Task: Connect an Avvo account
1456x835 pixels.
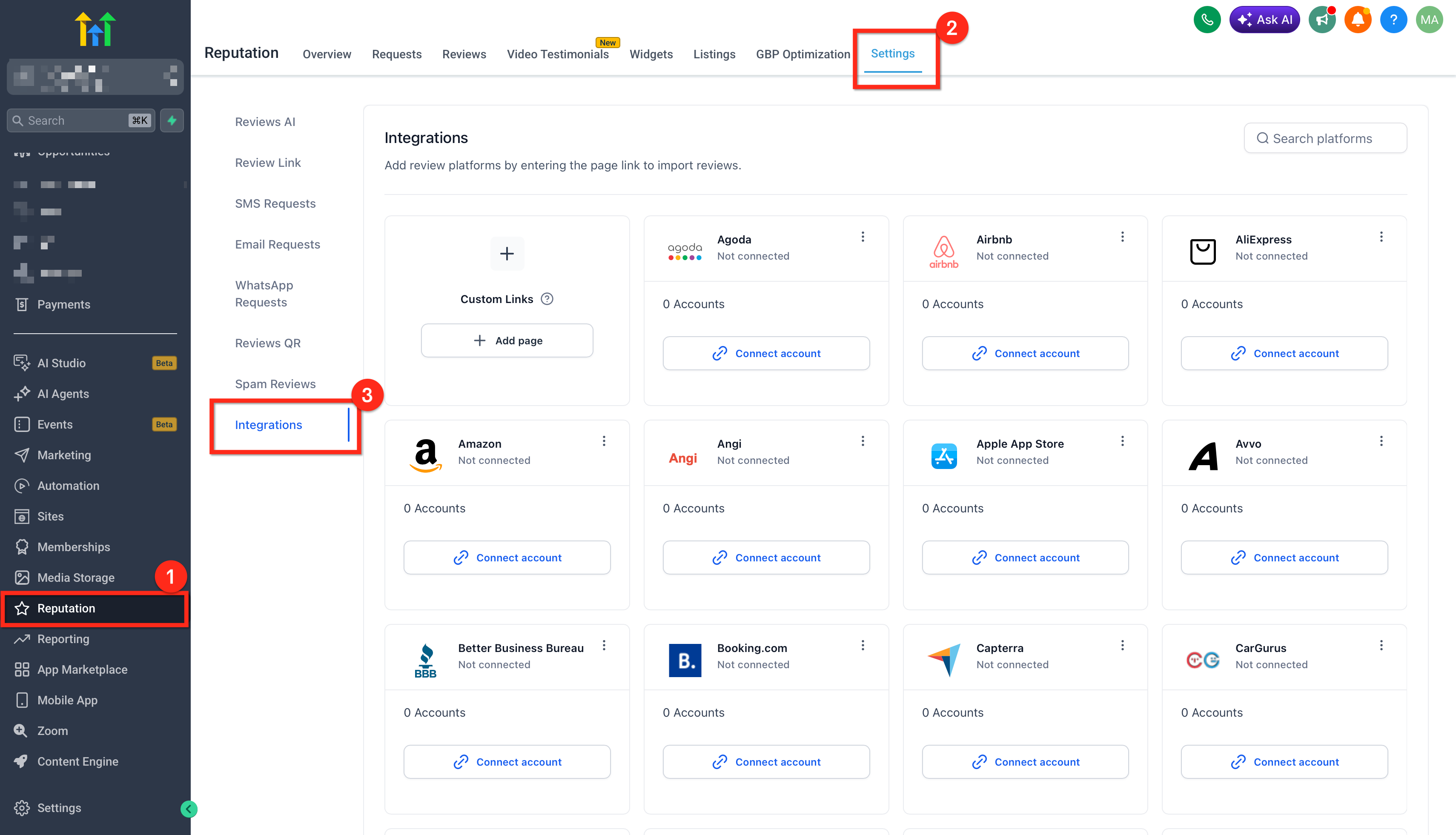Action: tap(1284, 558)
